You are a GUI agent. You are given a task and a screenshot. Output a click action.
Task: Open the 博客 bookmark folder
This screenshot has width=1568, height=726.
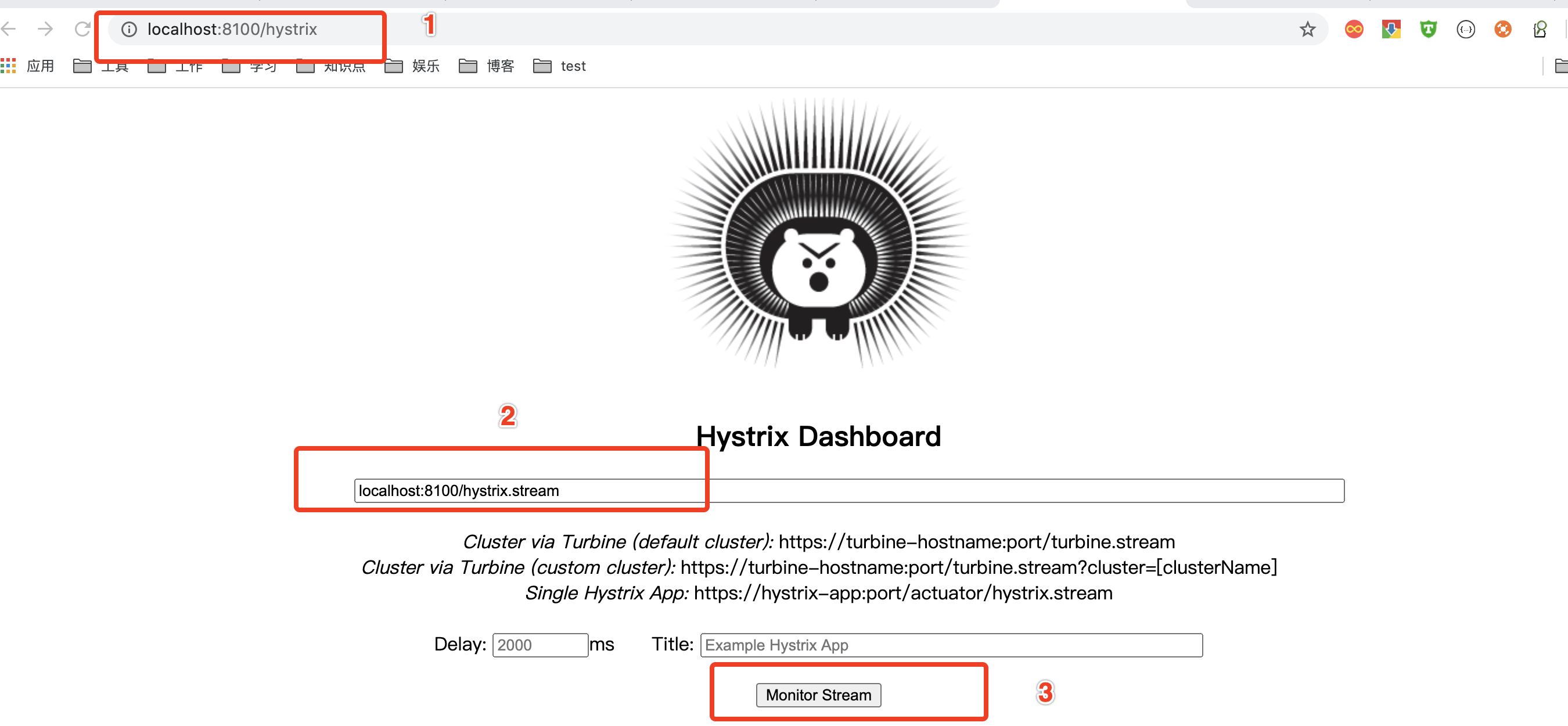(486, 66)
